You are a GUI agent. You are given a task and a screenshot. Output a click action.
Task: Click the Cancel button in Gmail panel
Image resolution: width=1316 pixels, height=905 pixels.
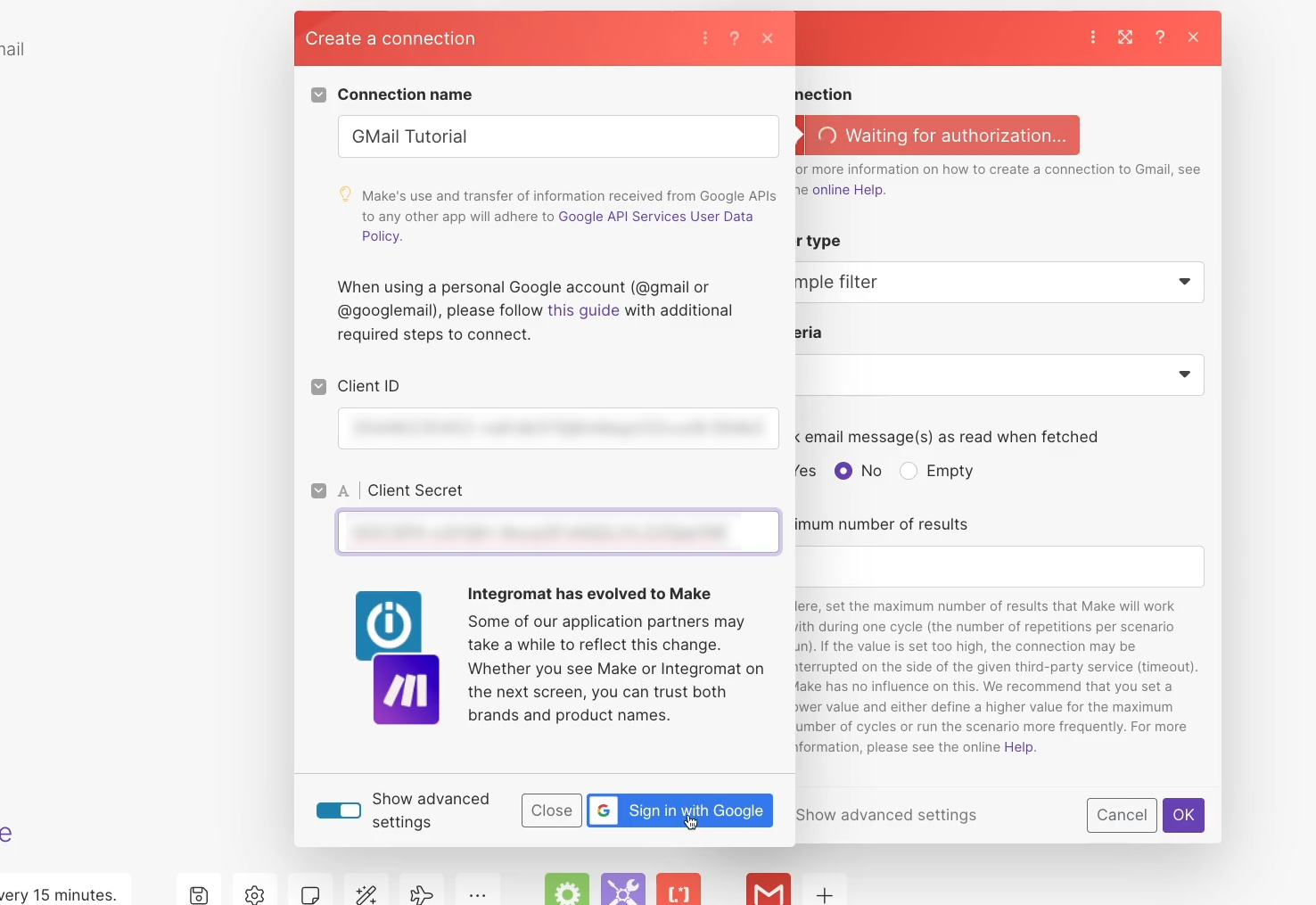(1122, 815)
